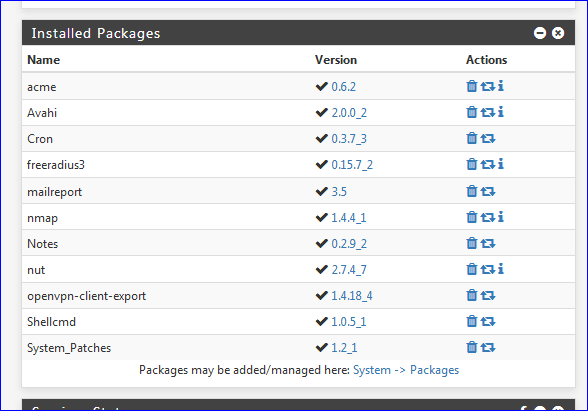Open nmap version 1.4.4_1 link
Viewport: 588px width, 411px height.
[349, 218]
